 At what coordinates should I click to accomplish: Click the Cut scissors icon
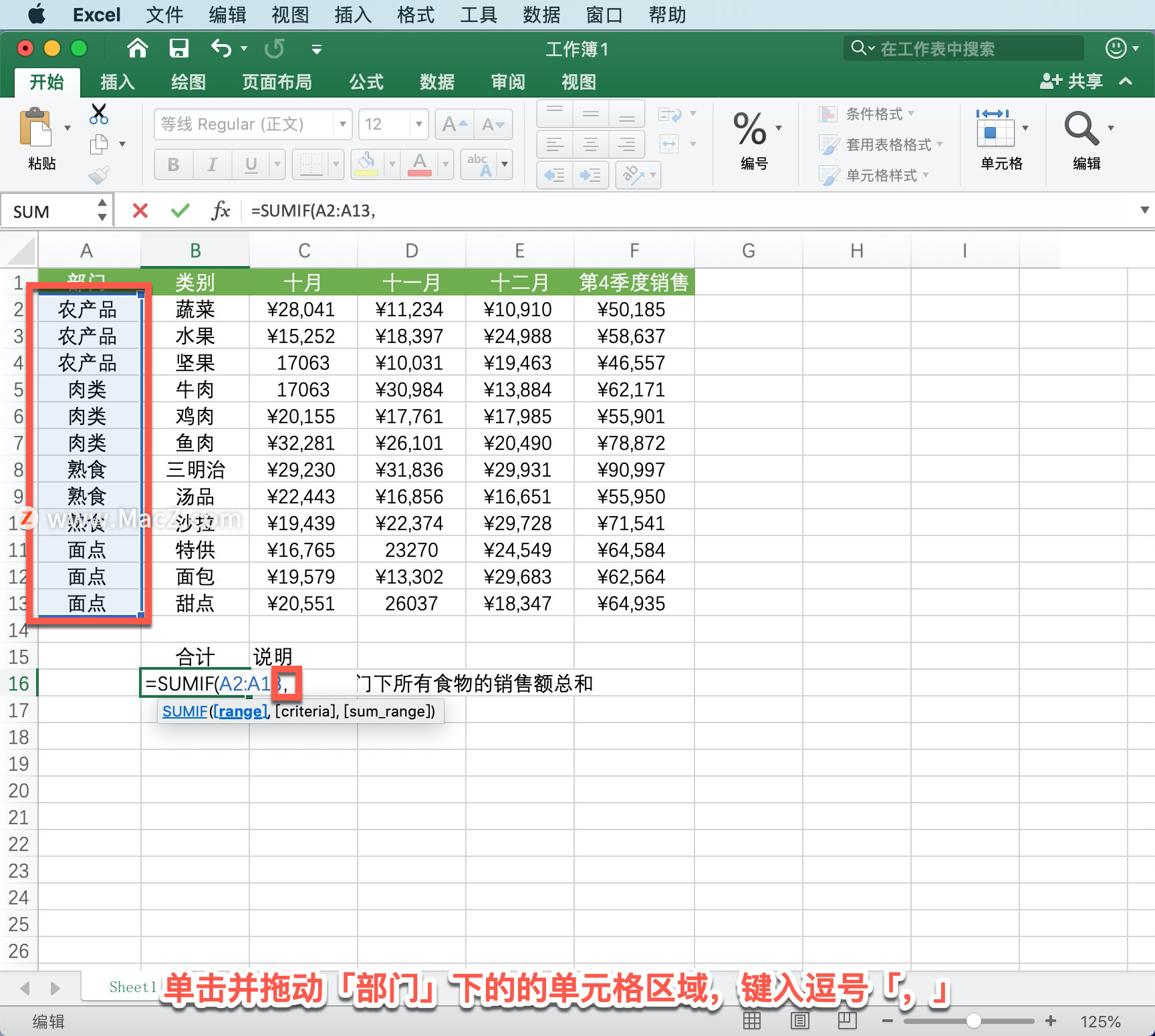click(x=99, y=114)
